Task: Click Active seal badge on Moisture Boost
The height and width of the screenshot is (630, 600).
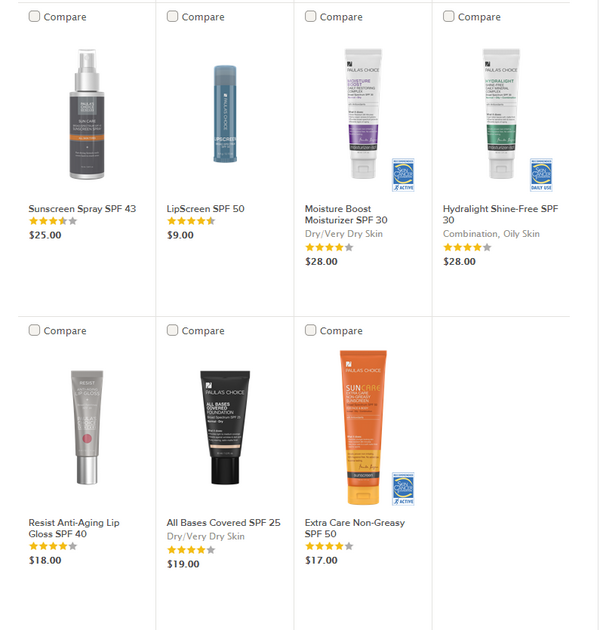Action: [403, 175]
